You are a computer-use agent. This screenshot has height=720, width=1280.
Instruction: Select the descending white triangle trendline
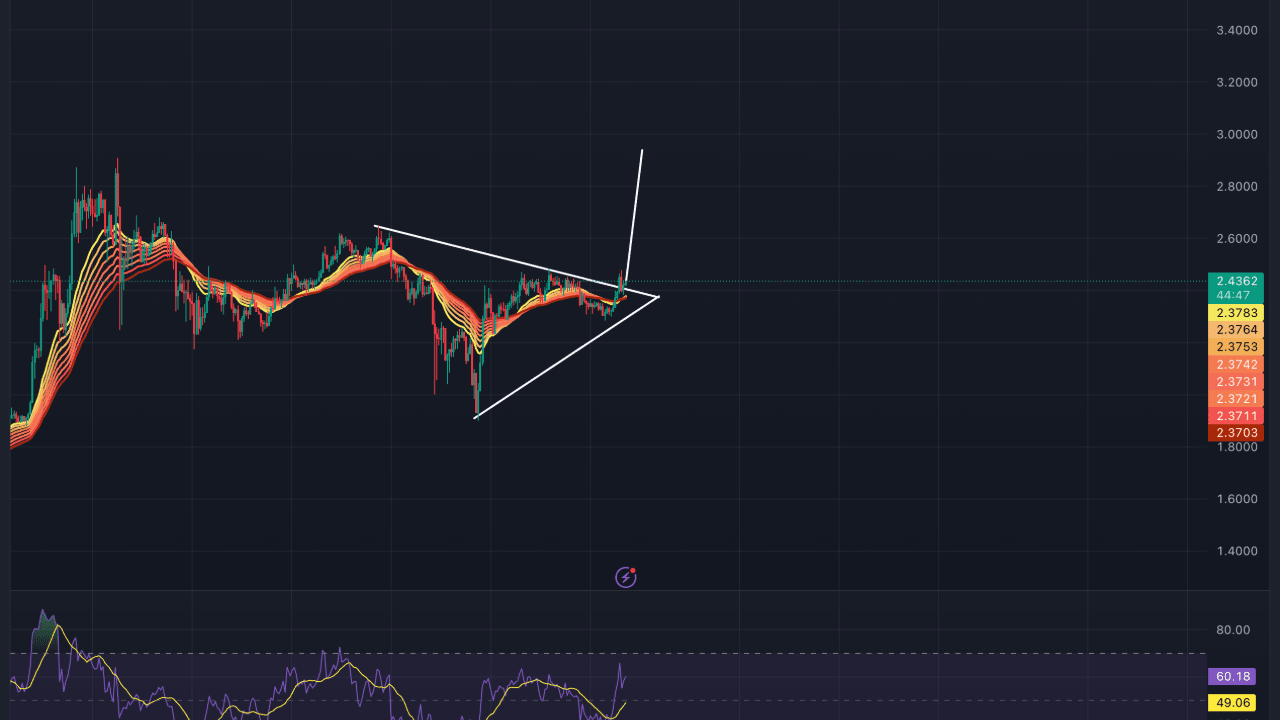[516, 261]
